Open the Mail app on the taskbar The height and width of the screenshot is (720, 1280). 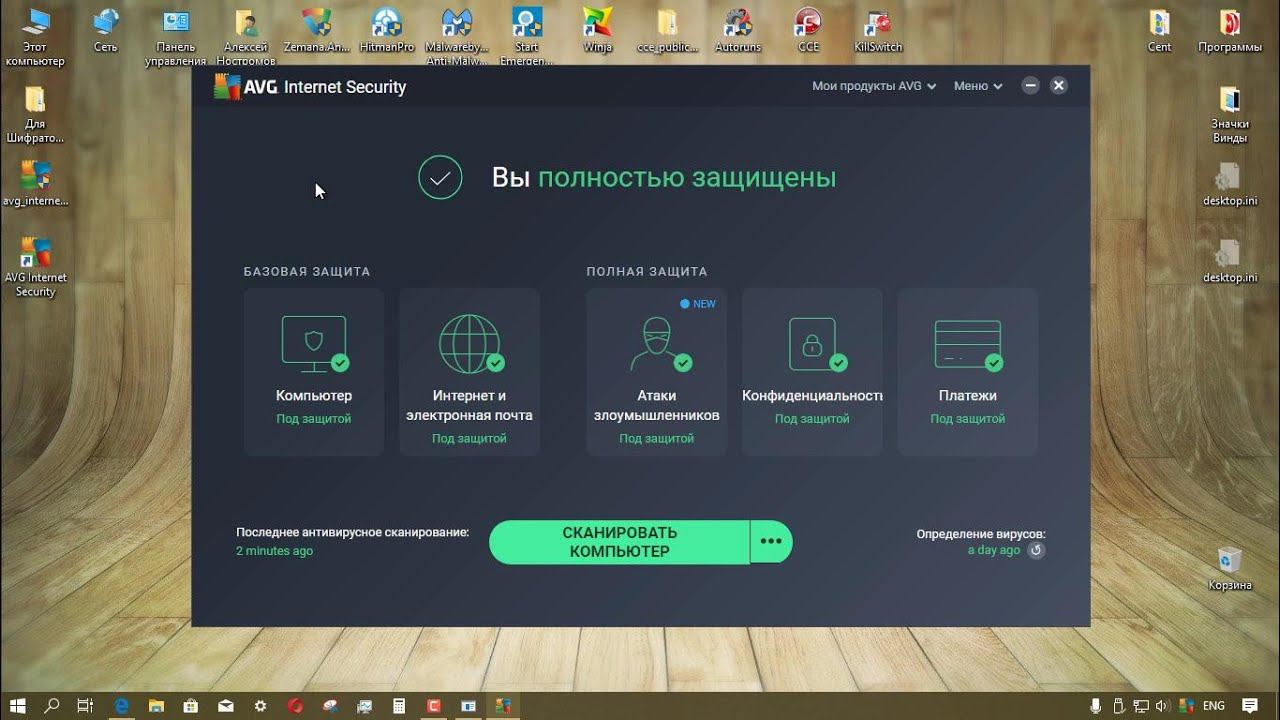(227, 706)
